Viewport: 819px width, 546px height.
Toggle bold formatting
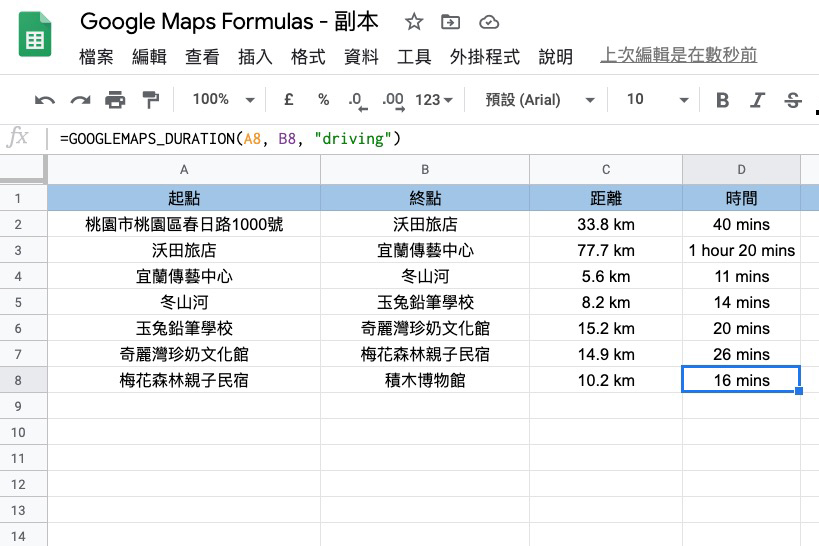point(722,100)
